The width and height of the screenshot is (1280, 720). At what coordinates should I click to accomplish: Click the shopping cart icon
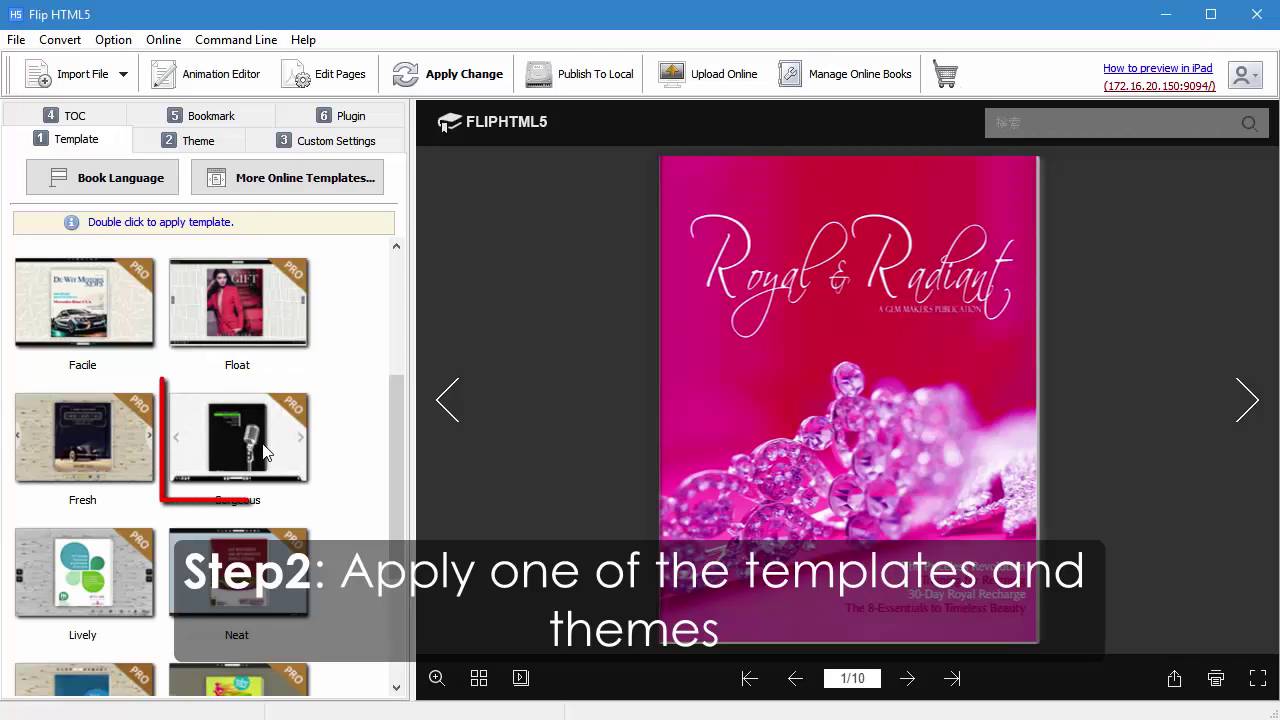coord(945,74)
